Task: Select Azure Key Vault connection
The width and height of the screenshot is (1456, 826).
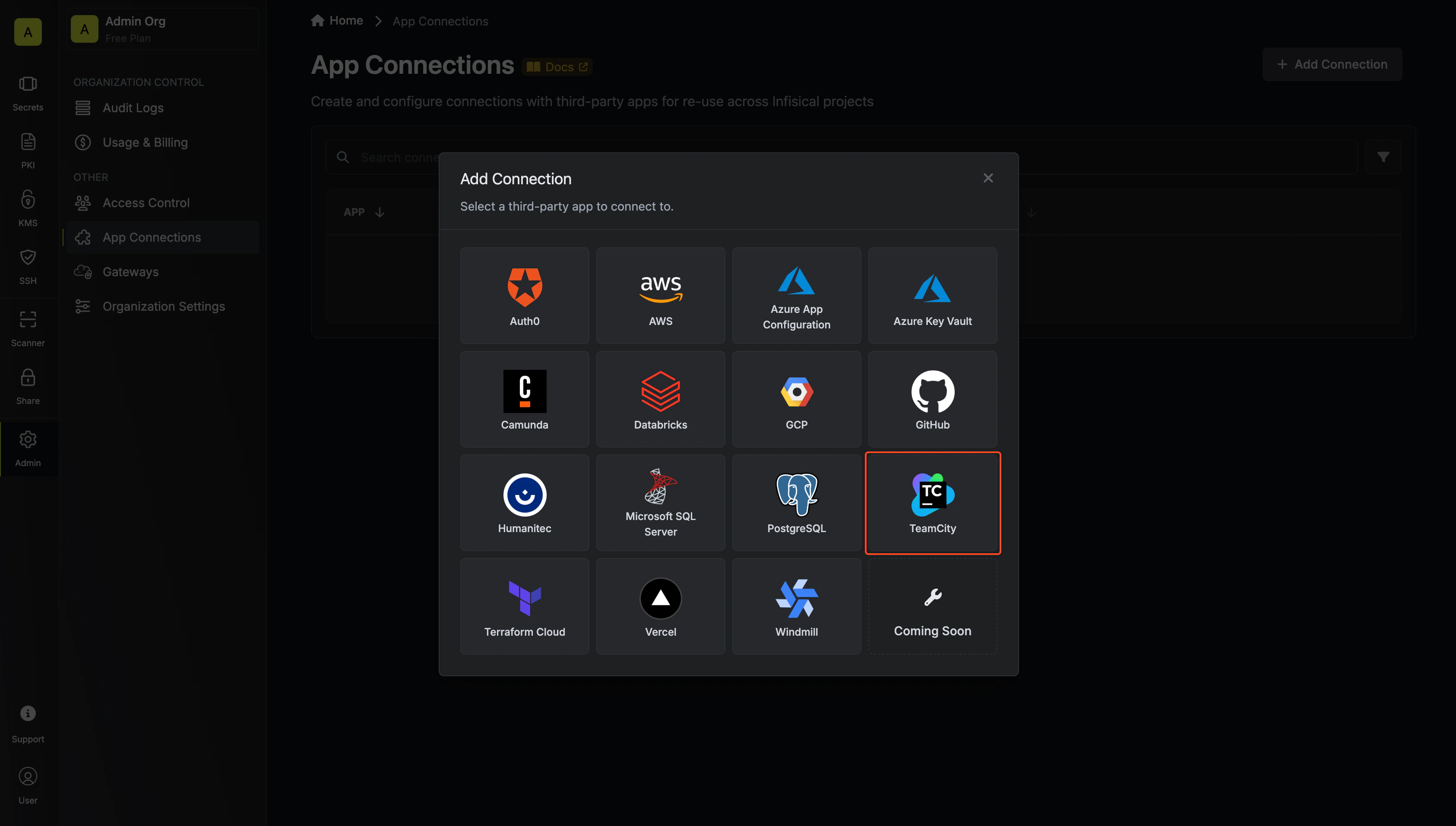Action: click(x=932, y=295)
